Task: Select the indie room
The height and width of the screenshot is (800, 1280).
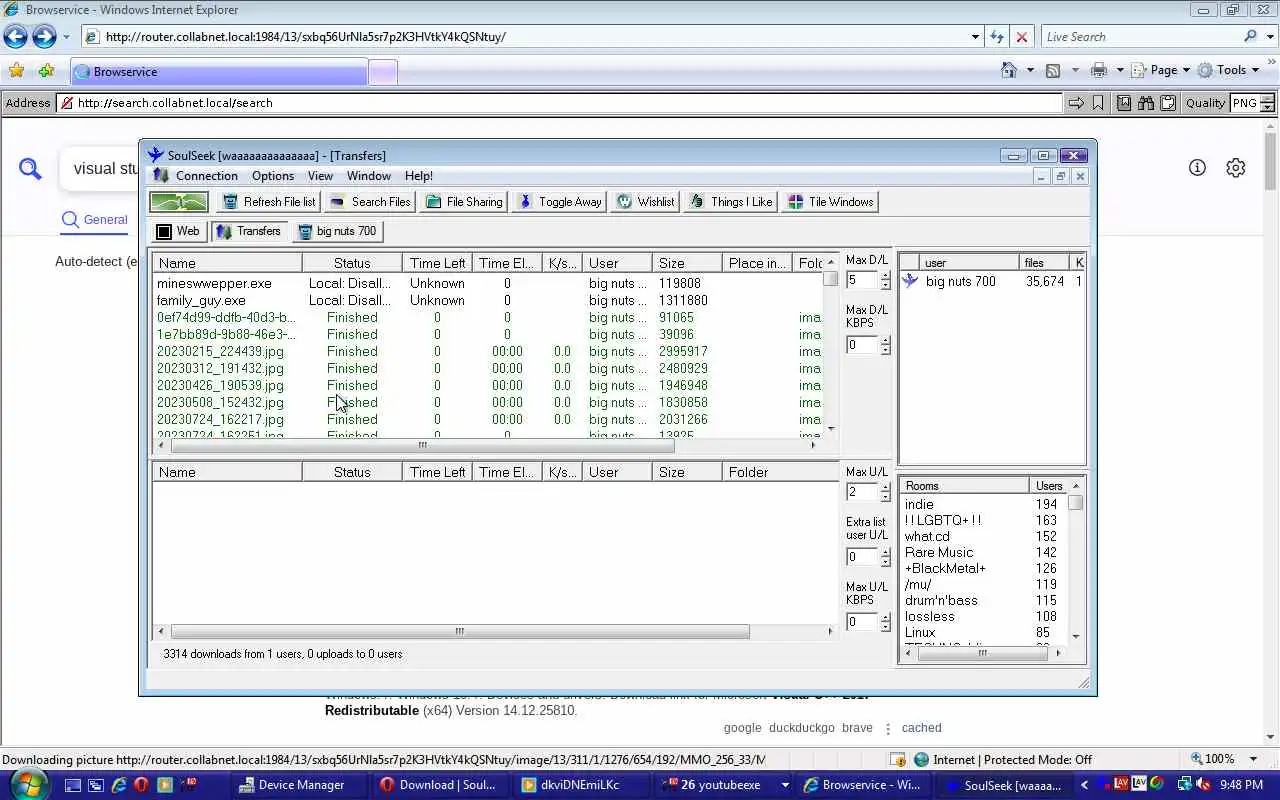Action: [x=983, y=504]
